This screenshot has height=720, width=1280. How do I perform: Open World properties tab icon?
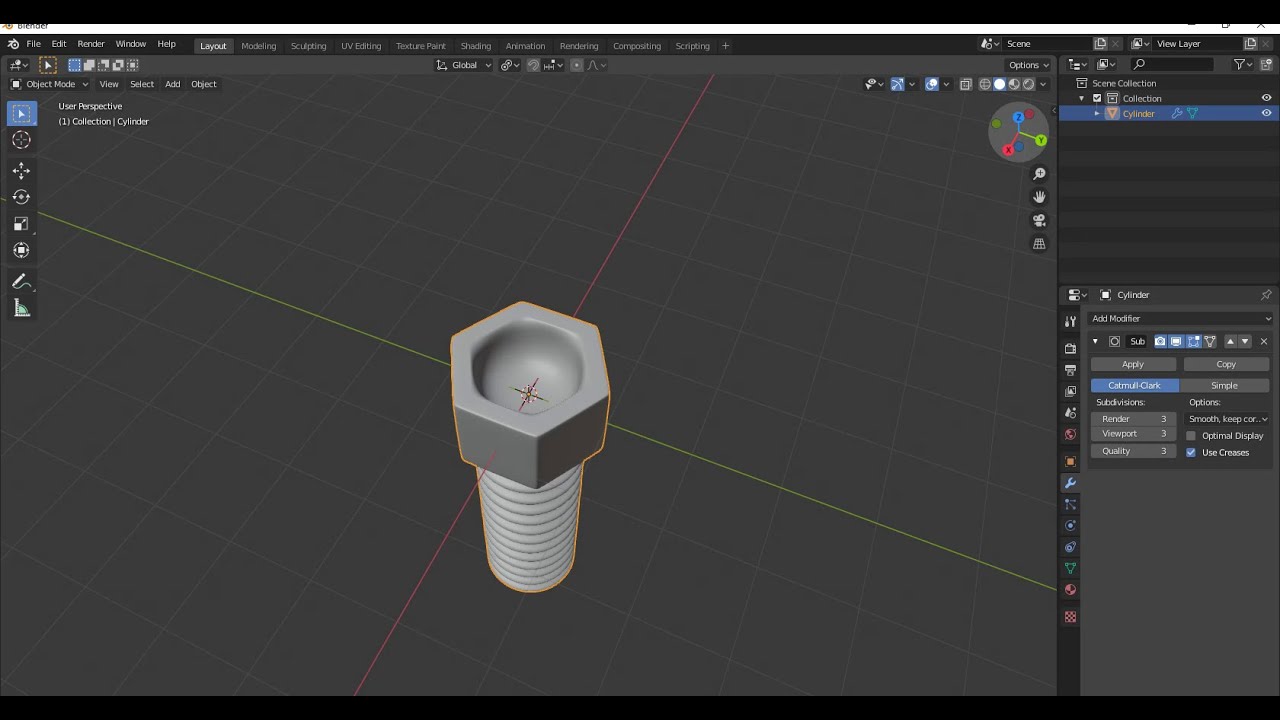(x=1070, y=434)
